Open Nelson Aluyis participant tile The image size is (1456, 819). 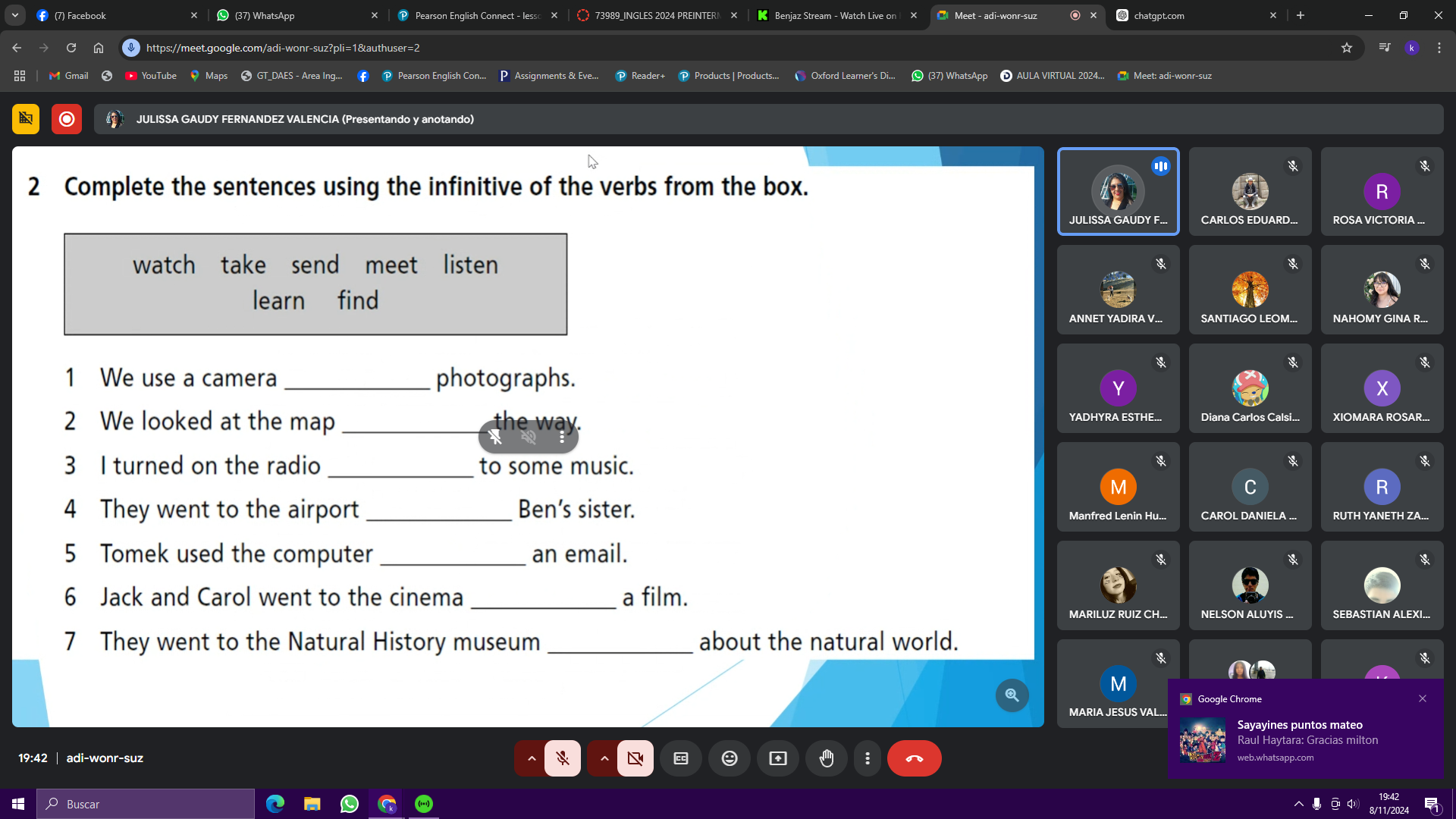tap(1250, 585)
